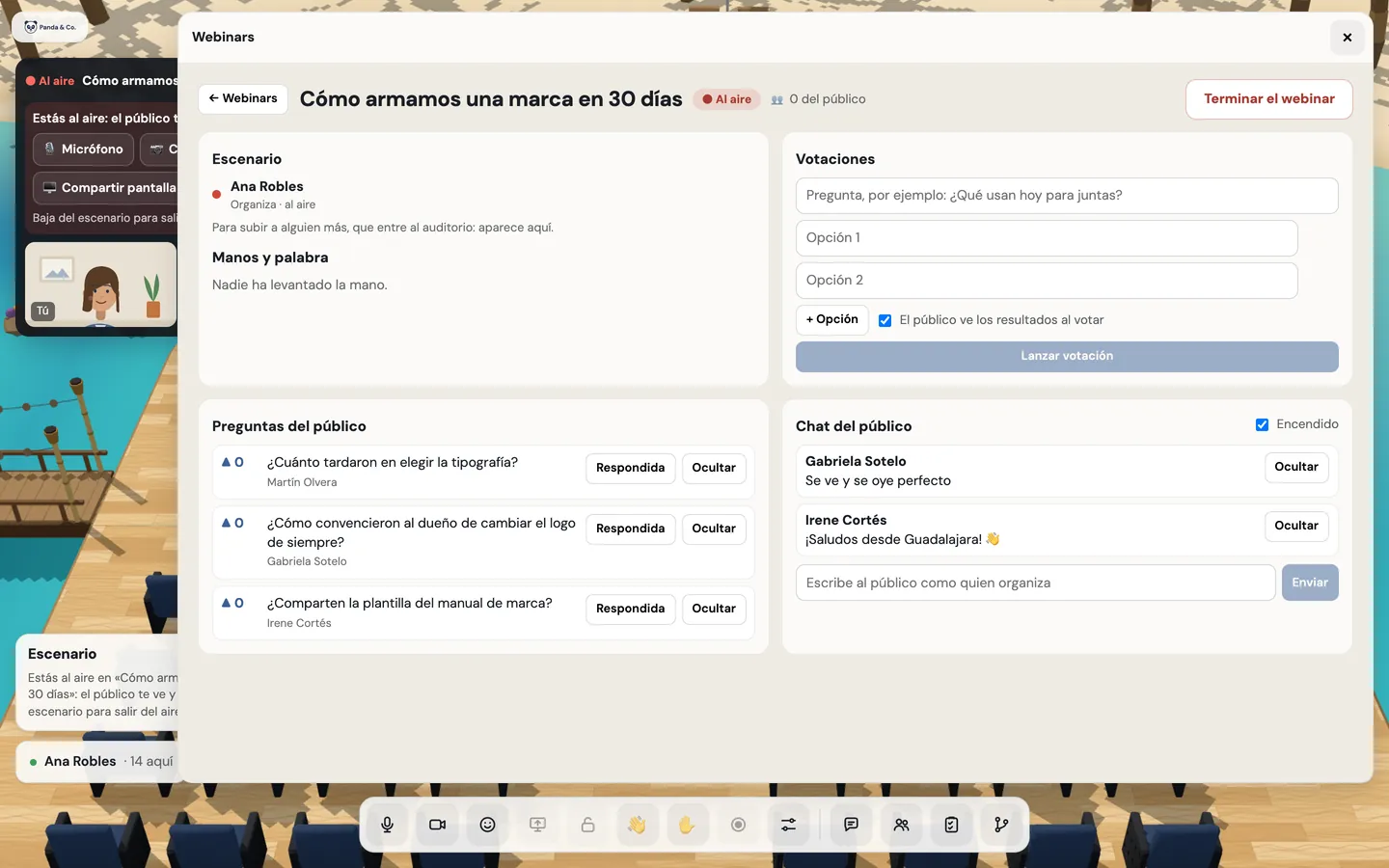The image size is (1389, 868).
Task: Hide Irene Cortés's chat message
Action: tap(1296, 526)
